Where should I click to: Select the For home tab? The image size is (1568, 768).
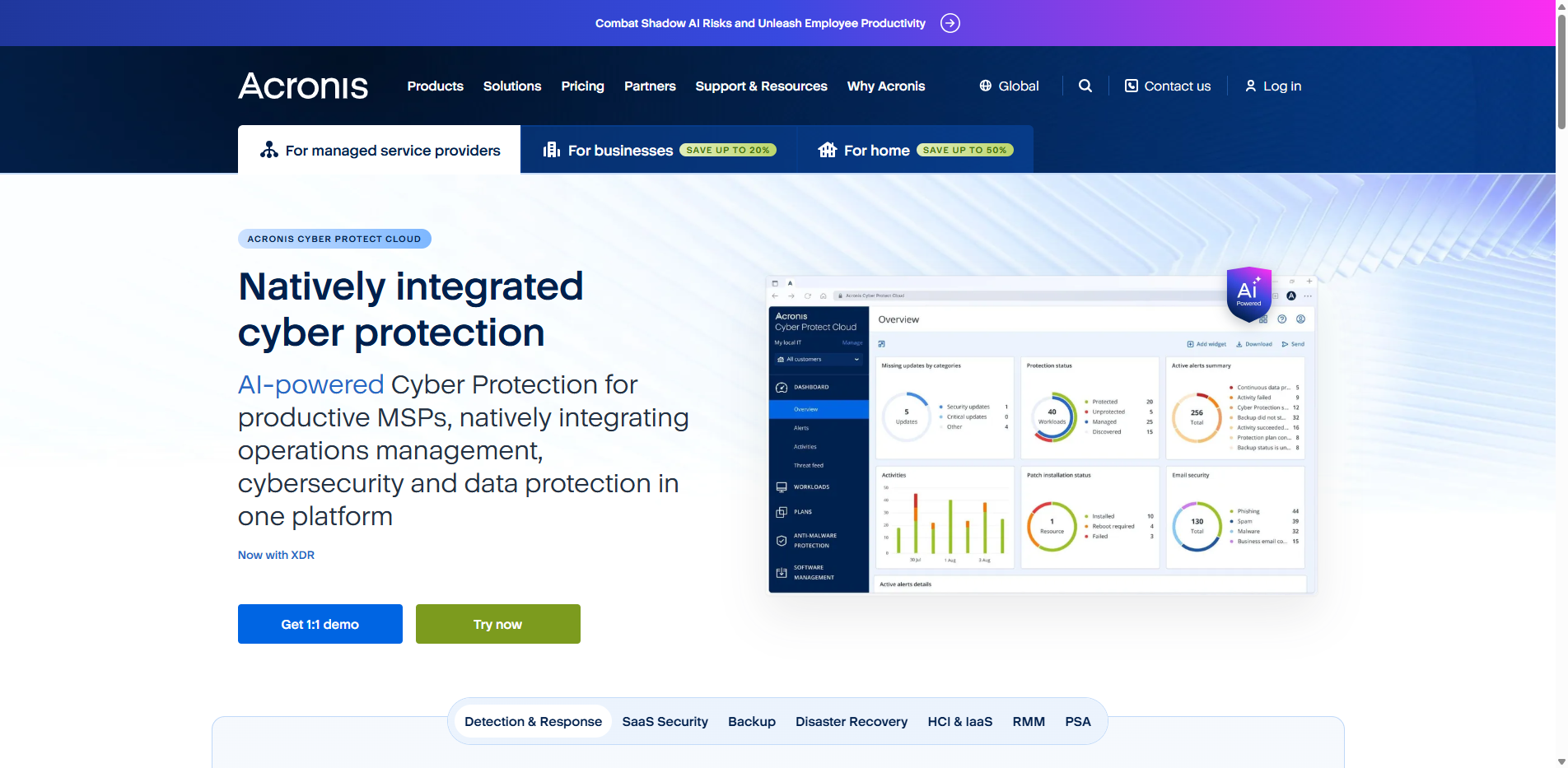point(876,150)
